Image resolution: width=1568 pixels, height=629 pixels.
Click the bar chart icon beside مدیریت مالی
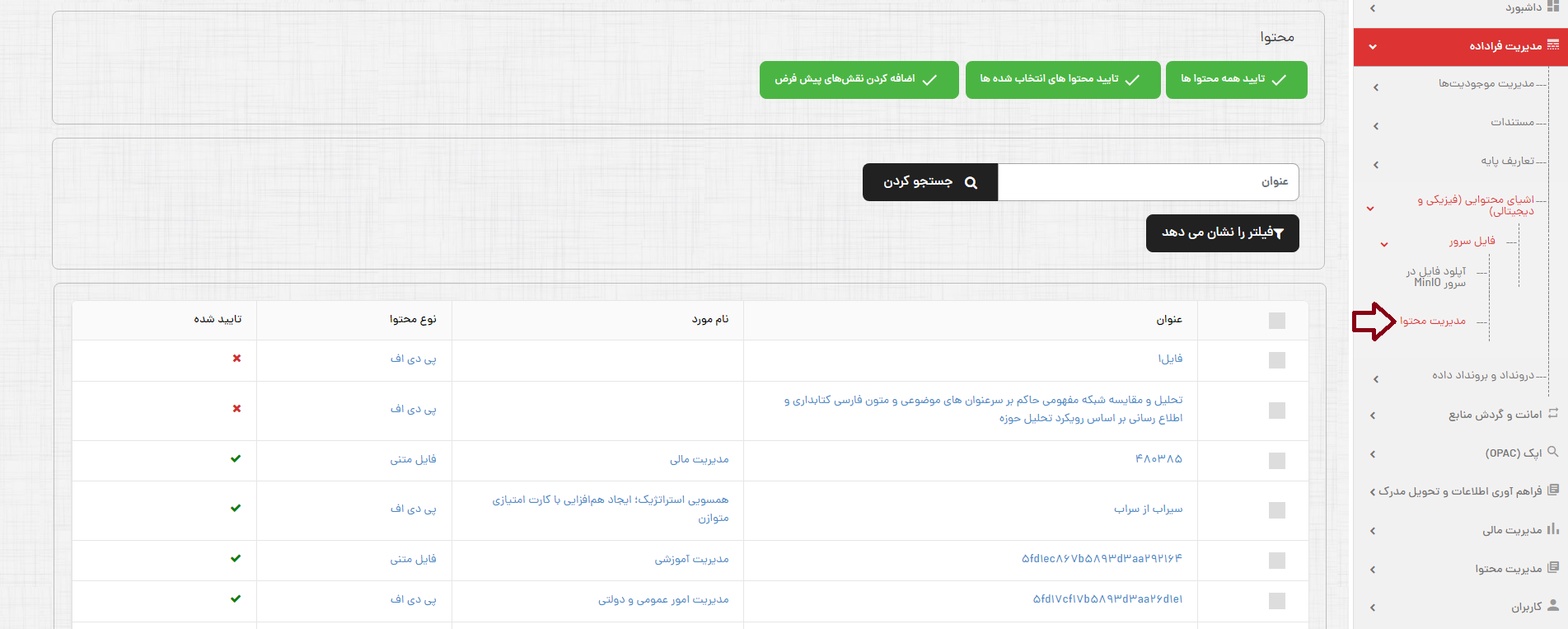pos(1553,528)
